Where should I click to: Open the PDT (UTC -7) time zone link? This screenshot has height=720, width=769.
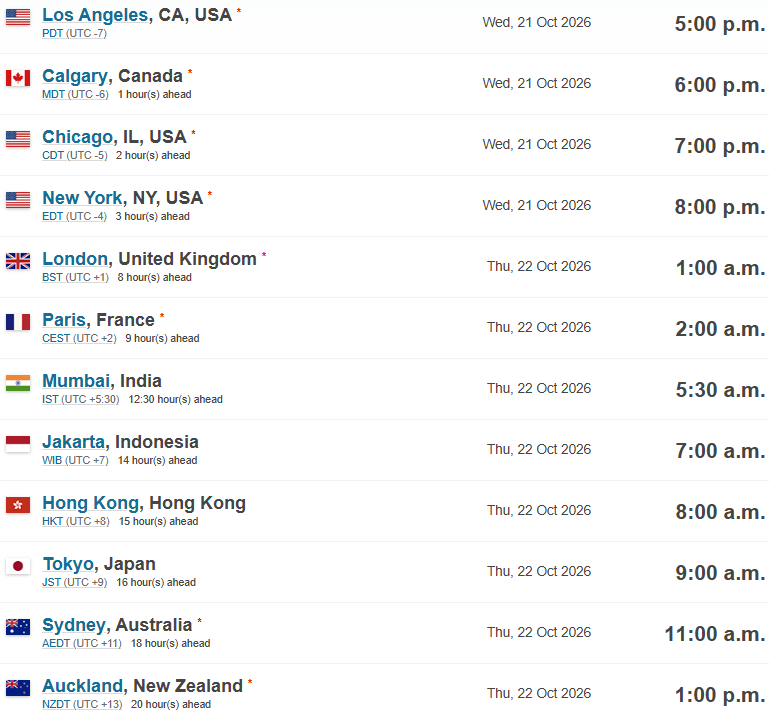tap(74, 33)
